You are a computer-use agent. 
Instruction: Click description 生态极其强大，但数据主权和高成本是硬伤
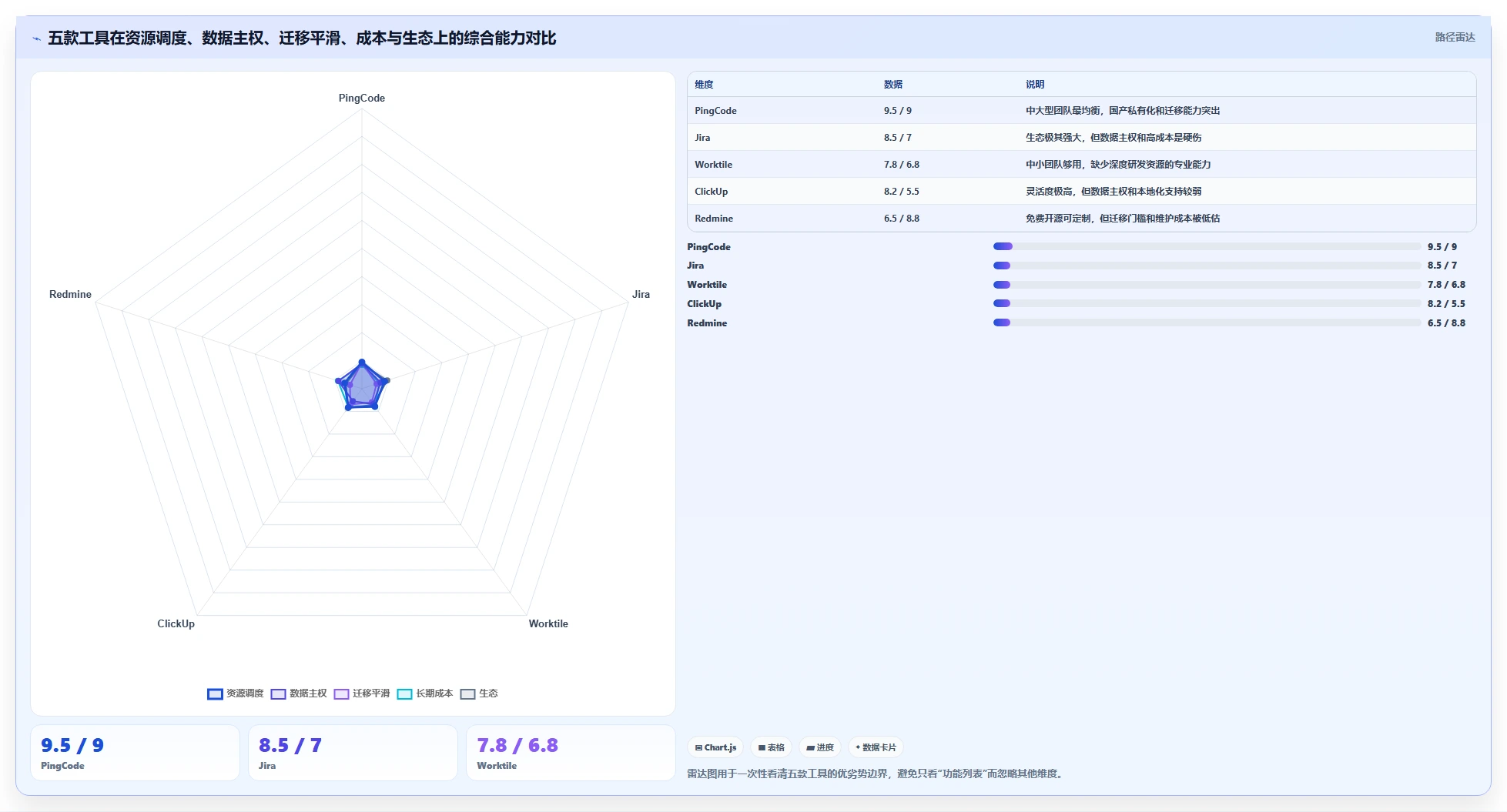(1114, 138)
